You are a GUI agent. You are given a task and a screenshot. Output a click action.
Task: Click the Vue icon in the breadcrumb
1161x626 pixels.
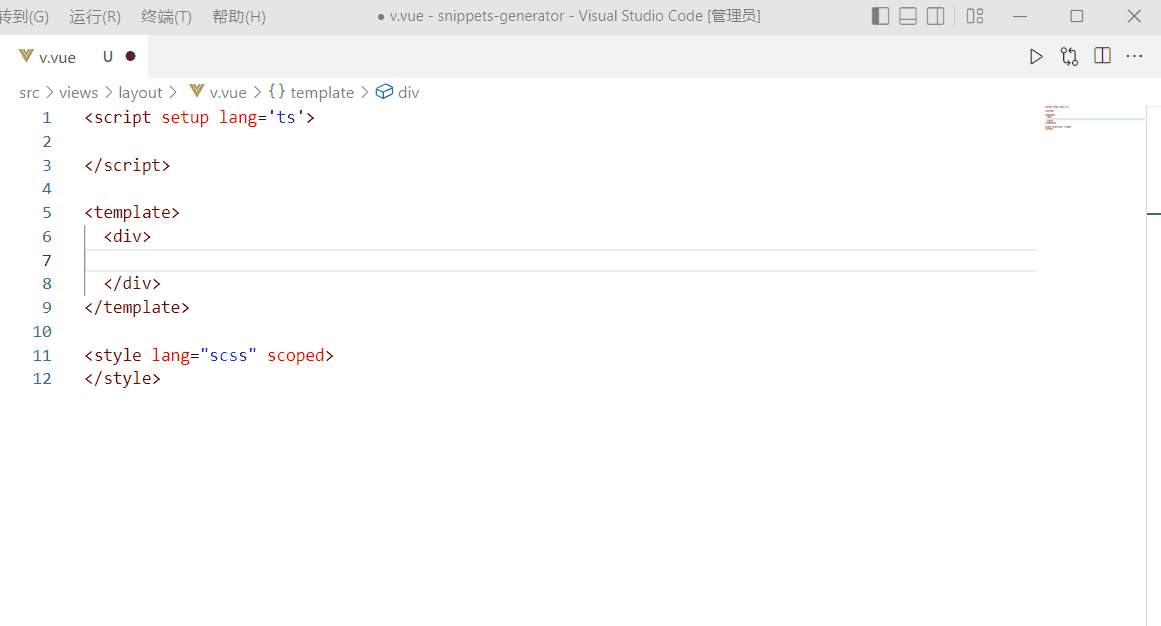[196, 92]
